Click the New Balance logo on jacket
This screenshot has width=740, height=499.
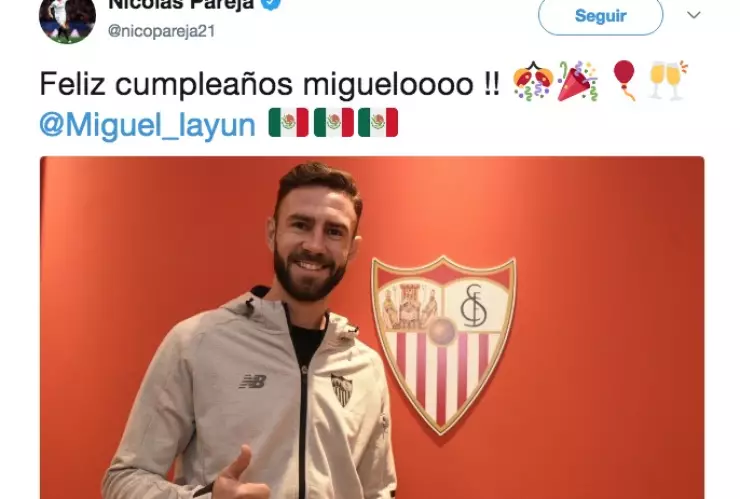point(252,381)
